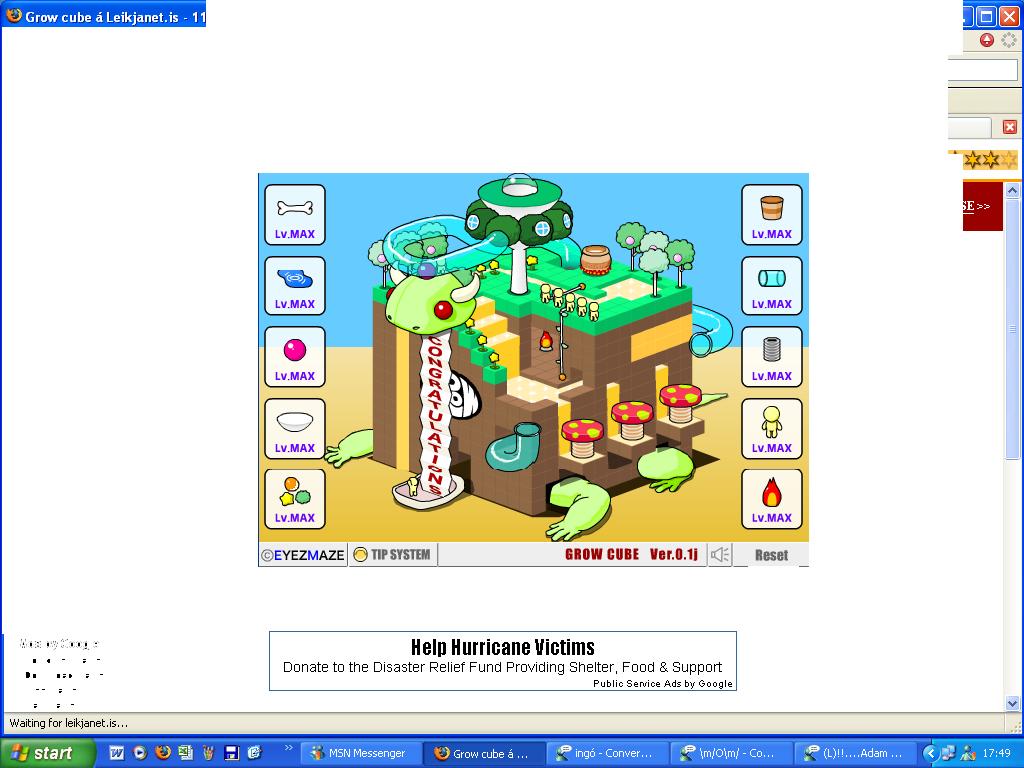Viewport: 1024px width, 768px height.
Task: Click the red bell toolbar icon
Action: [x=987, y=40]
